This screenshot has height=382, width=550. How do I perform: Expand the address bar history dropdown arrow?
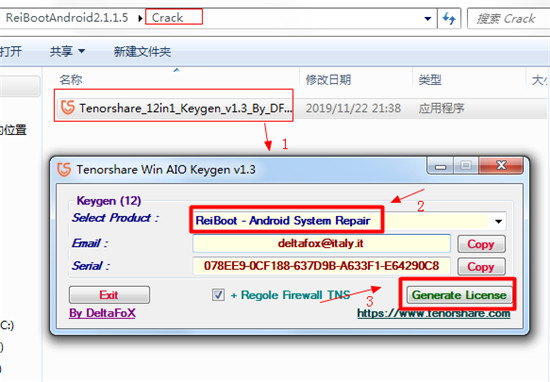(x=428, y=19)
